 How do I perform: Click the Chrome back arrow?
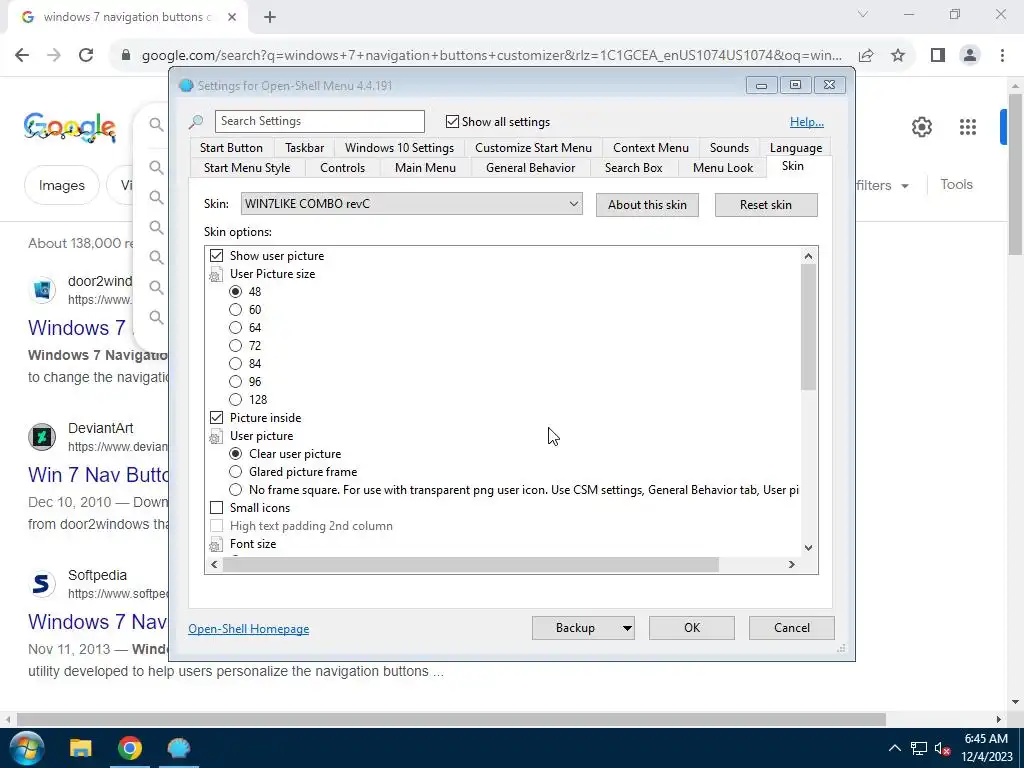click(22, 56)
